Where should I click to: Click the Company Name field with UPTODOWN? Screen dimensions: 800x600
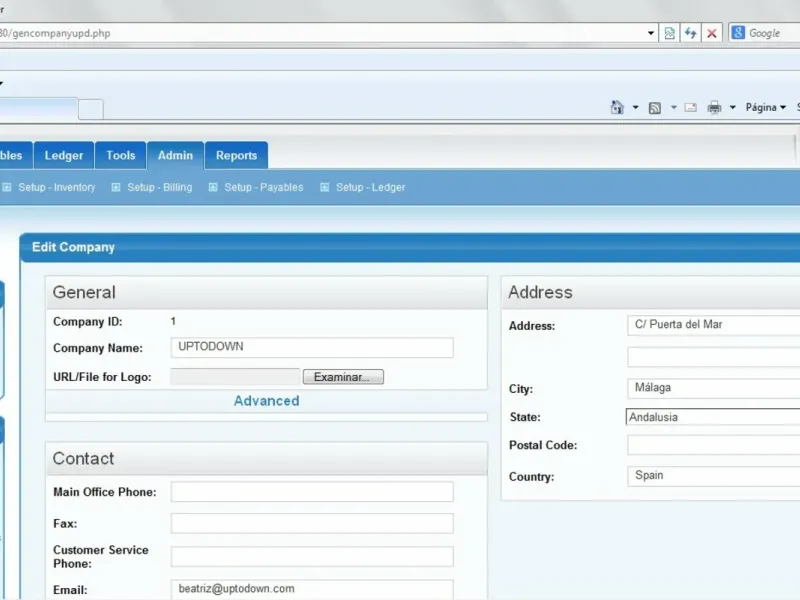coord(312,347)
